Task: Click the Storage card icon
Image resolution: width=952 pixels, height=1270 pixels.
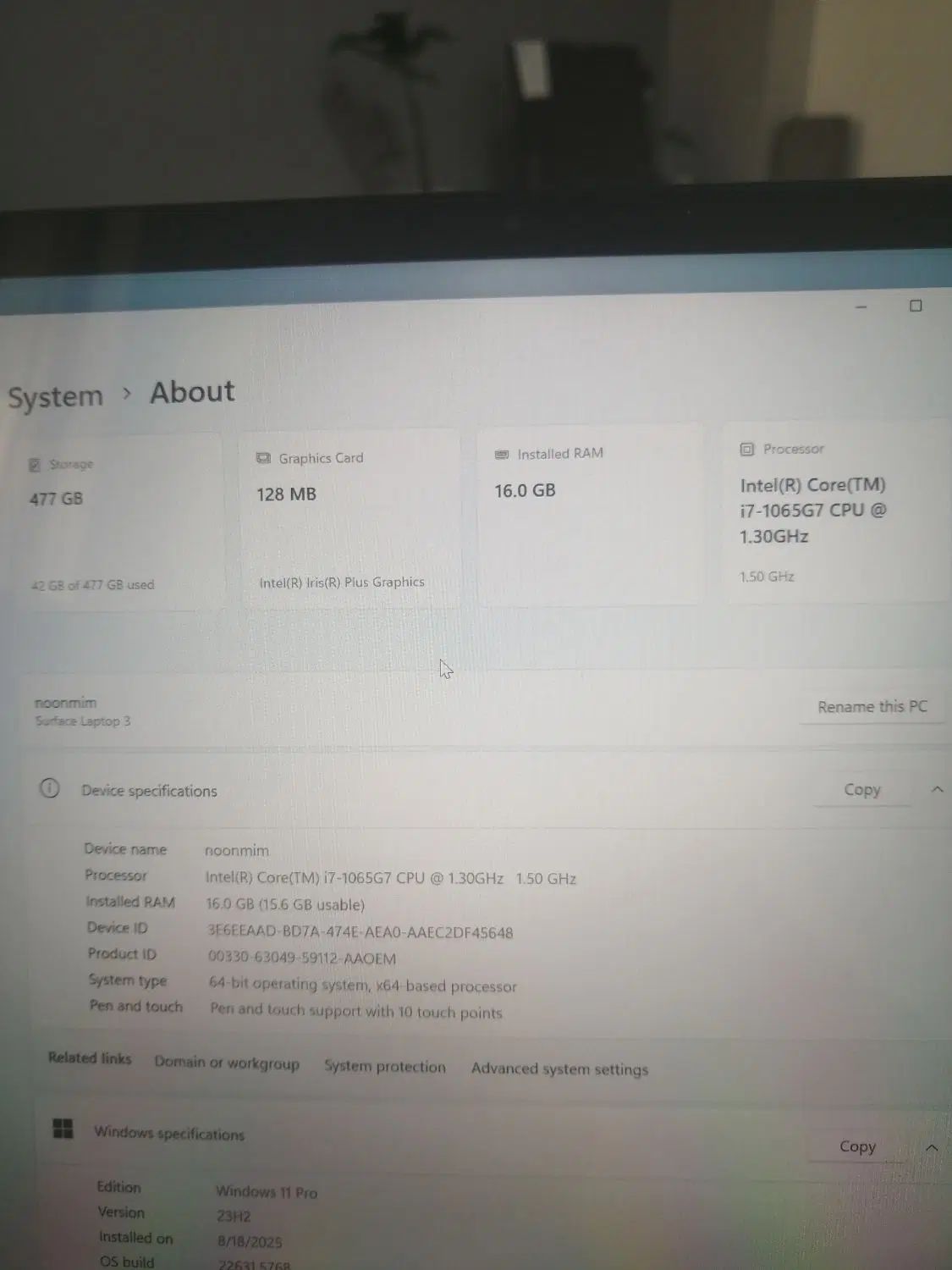Action: (x=35, y=465)
